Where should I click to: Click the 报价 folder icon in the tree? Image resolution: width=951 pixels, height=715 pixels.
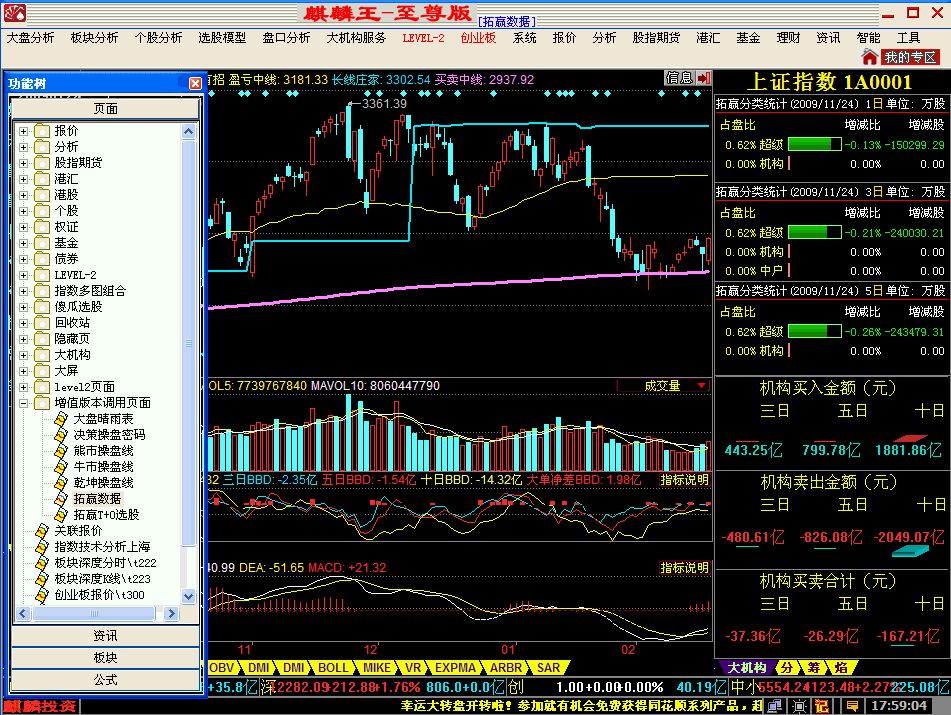42,131
